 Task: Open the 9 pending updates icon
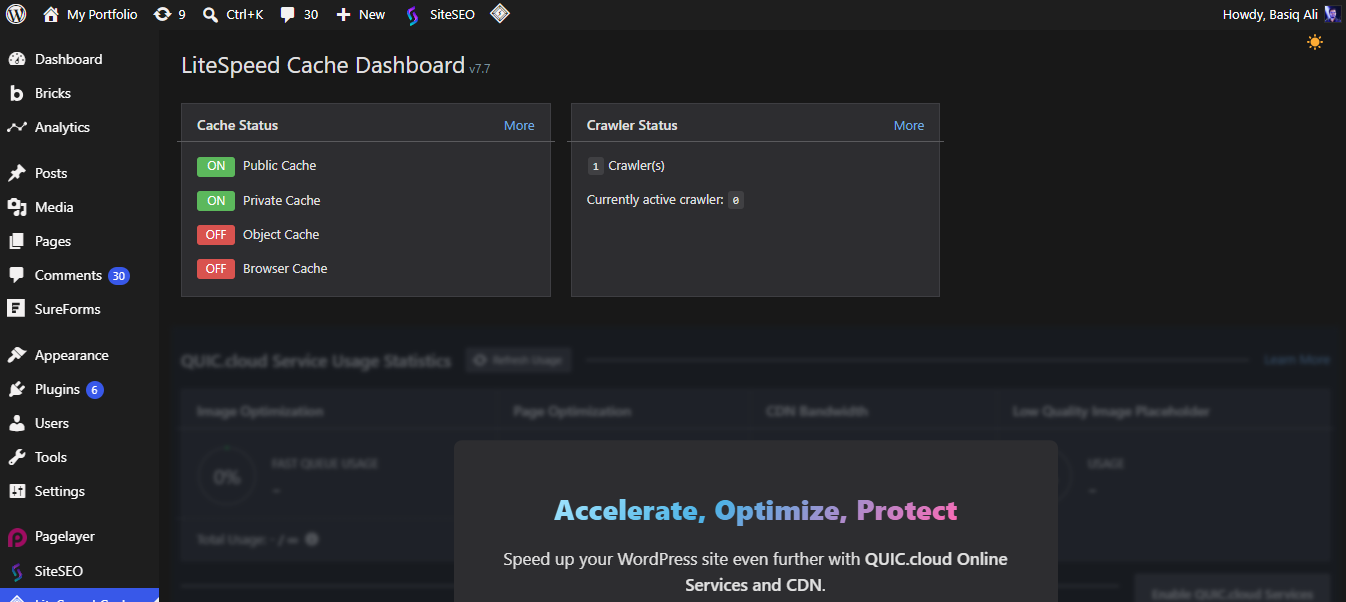coord(162,14)
